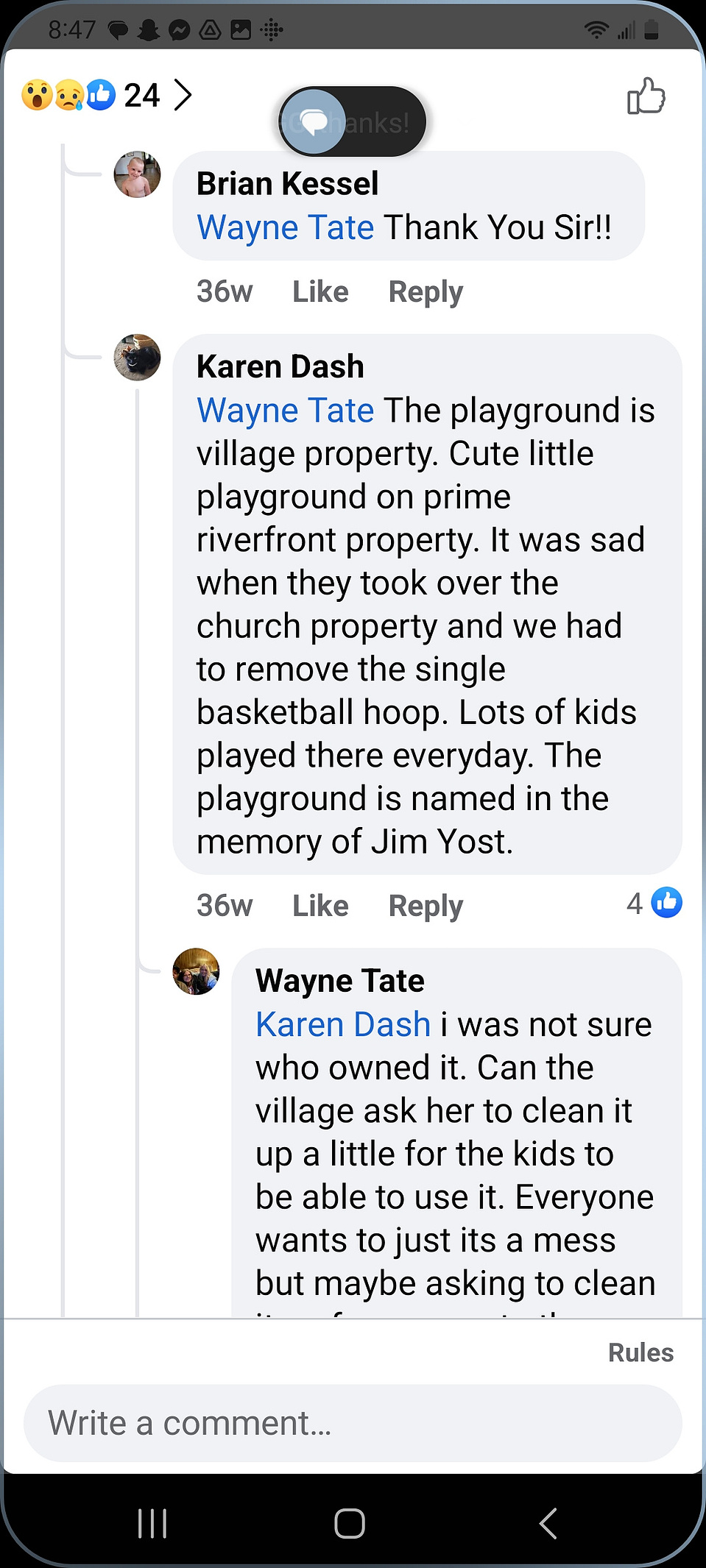
Task: Tap the floating chat bubble overlay
Action: coord(314,121)
